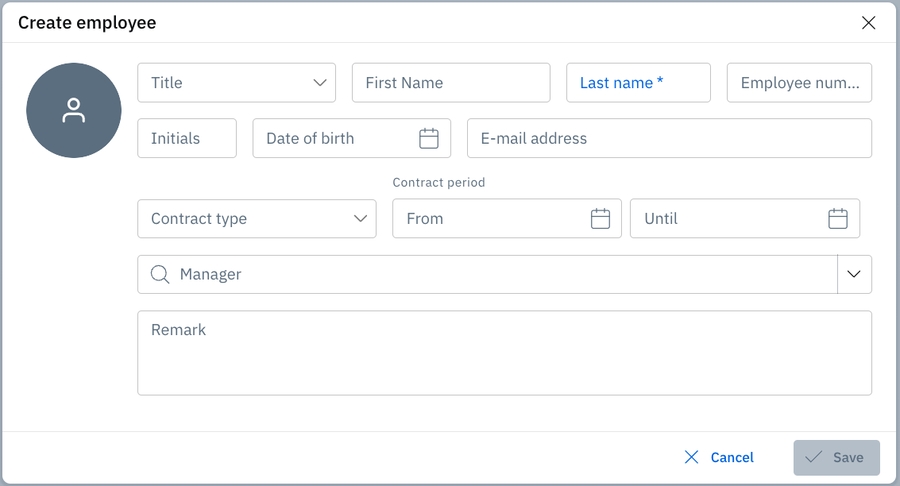Screen dimensions: 900x486
Task: Click the search magnifier in Manager field
Action: [159, 275]
